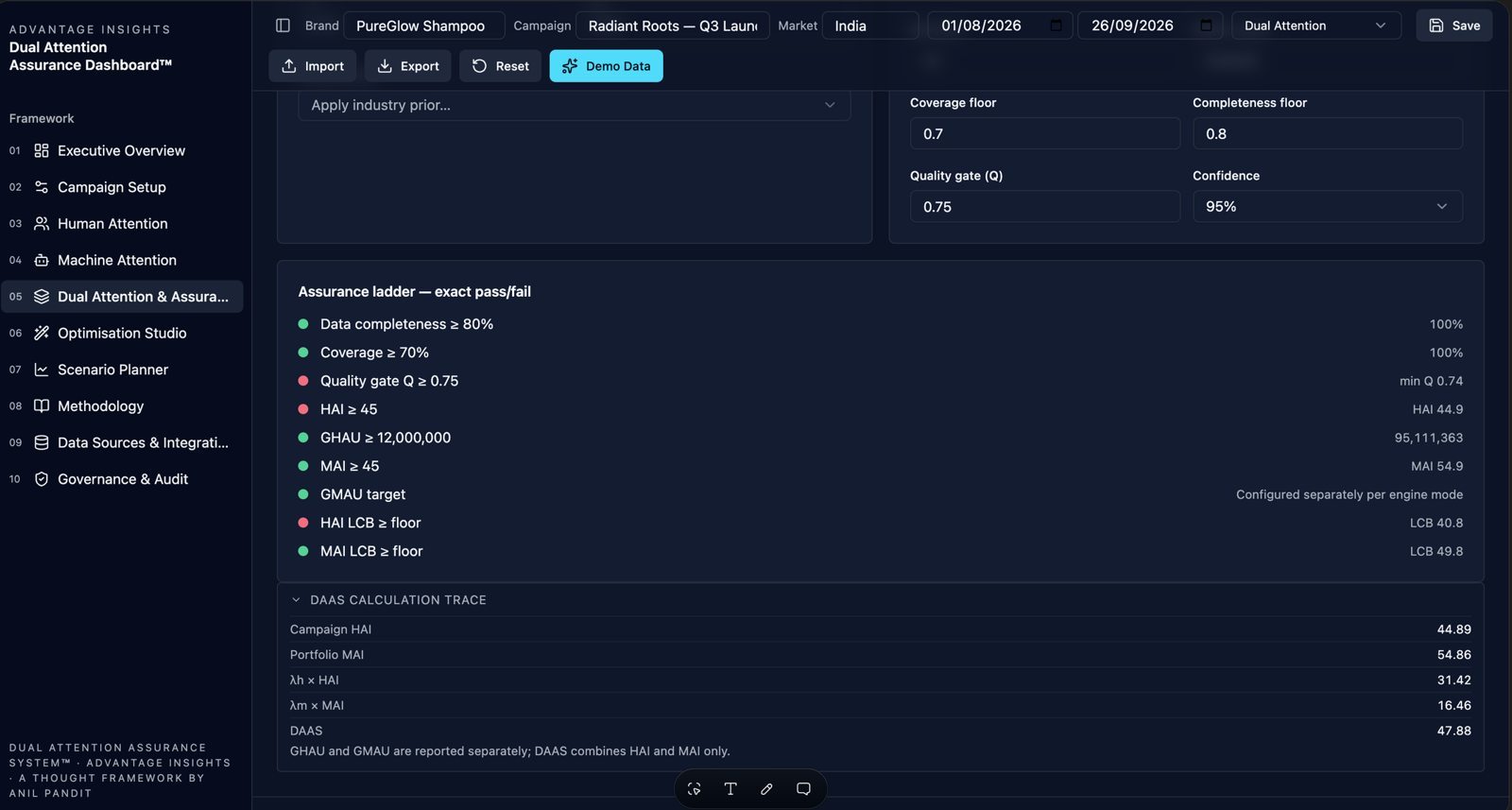Click the Demo Data button
Screen dimensions: 1512x810
(606, 66)
